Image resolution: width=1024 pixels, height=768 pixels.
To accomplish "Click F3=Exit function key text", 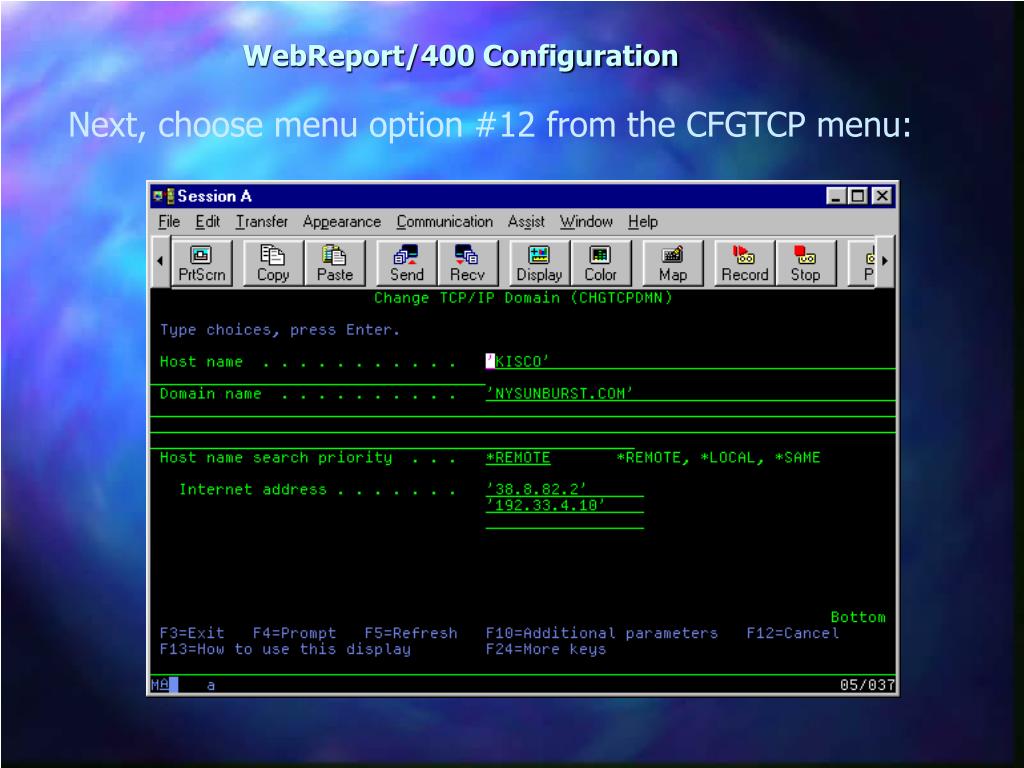I will click(192, 633).
